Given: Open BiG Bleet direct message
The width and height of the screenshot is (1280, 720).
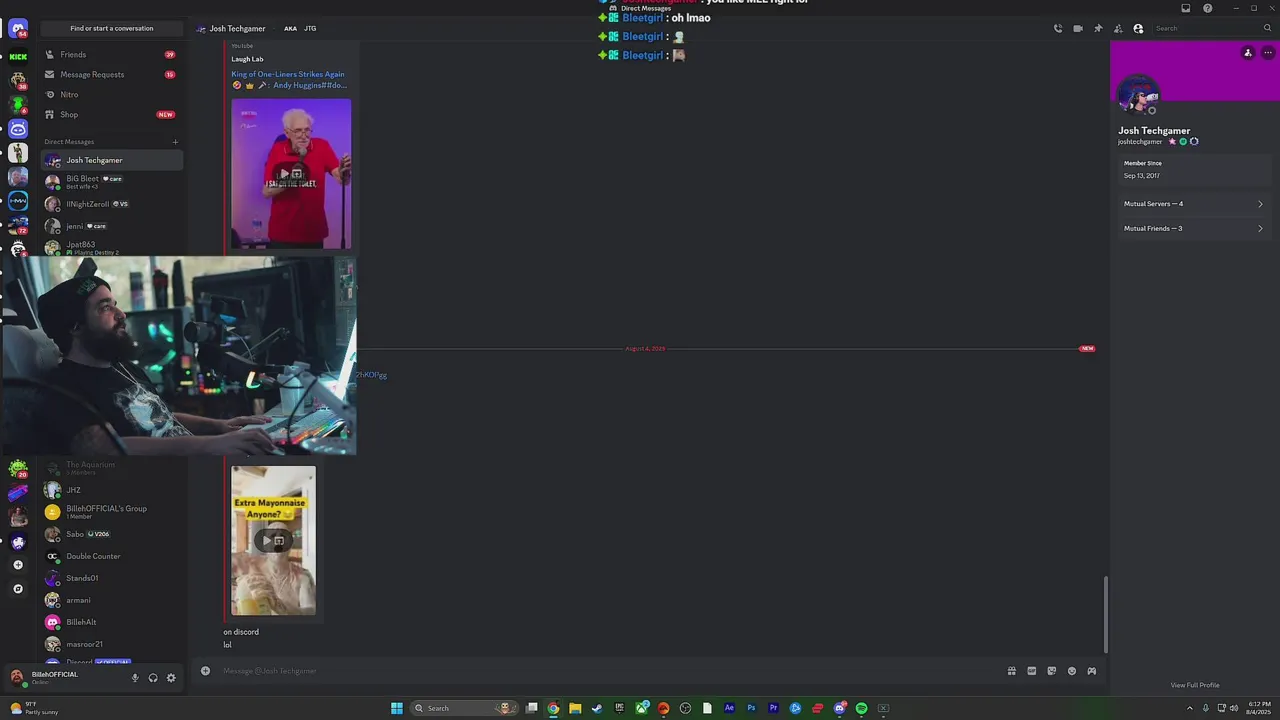Looking at the screenshot, I should [x=112, y=181].
